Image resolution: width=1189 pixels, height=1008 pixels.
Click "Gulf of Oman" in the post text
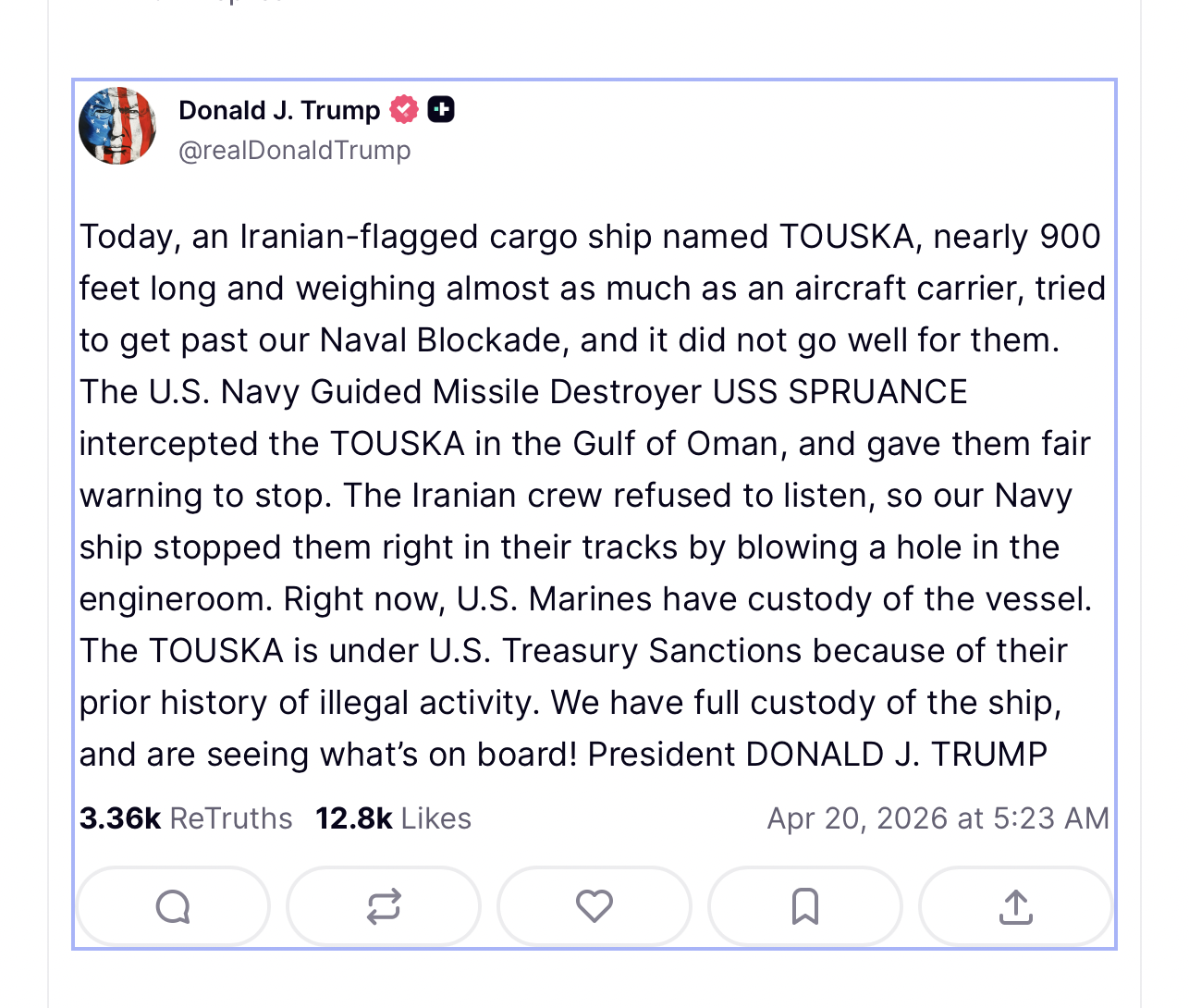click(x=675, y=444)
